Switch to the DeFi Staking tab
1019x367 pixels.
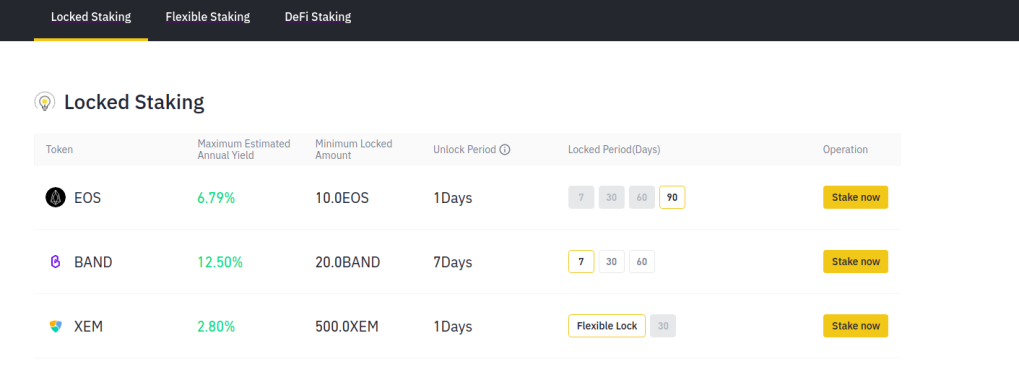click(x=318, y=18)
